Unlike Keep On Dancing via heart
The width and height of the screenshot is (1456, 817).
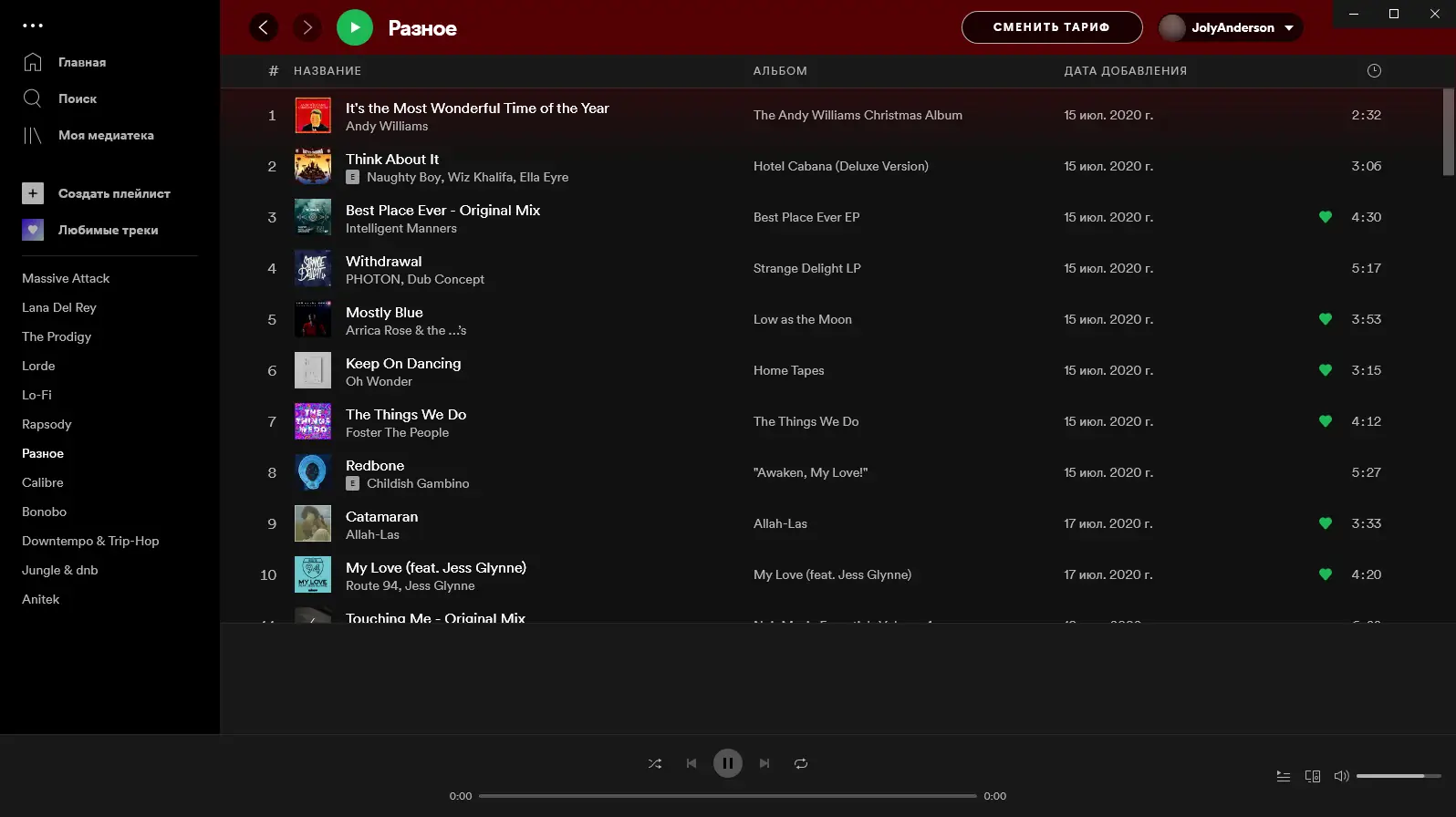click(1326, 370)
